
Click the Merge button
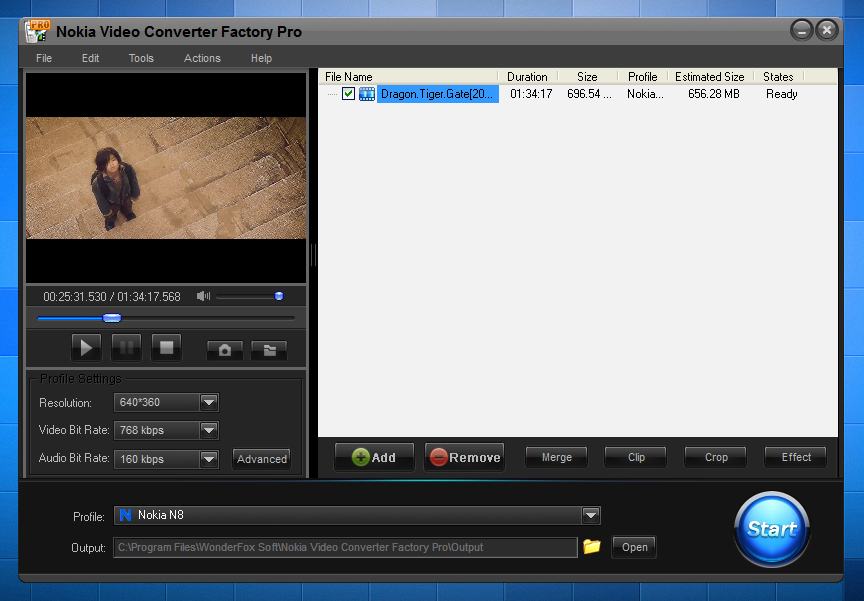pos(557,457)
